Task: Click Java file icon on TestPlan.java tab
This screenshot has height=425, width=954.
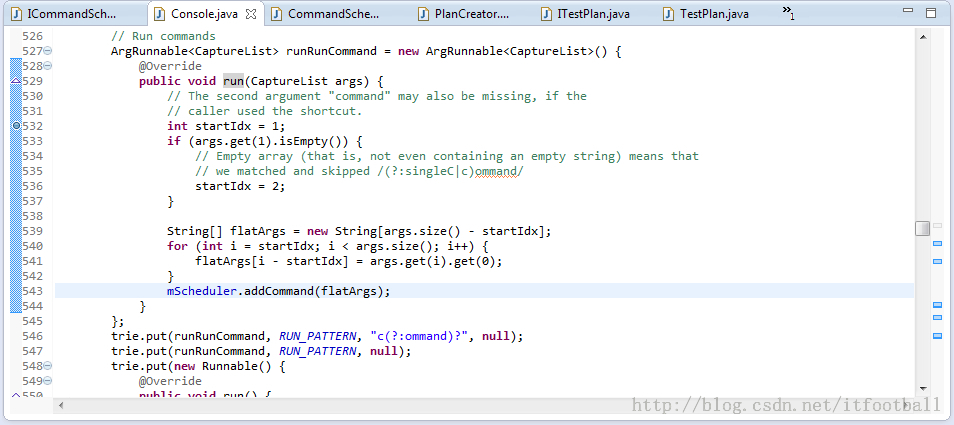Action: (668, 13)
